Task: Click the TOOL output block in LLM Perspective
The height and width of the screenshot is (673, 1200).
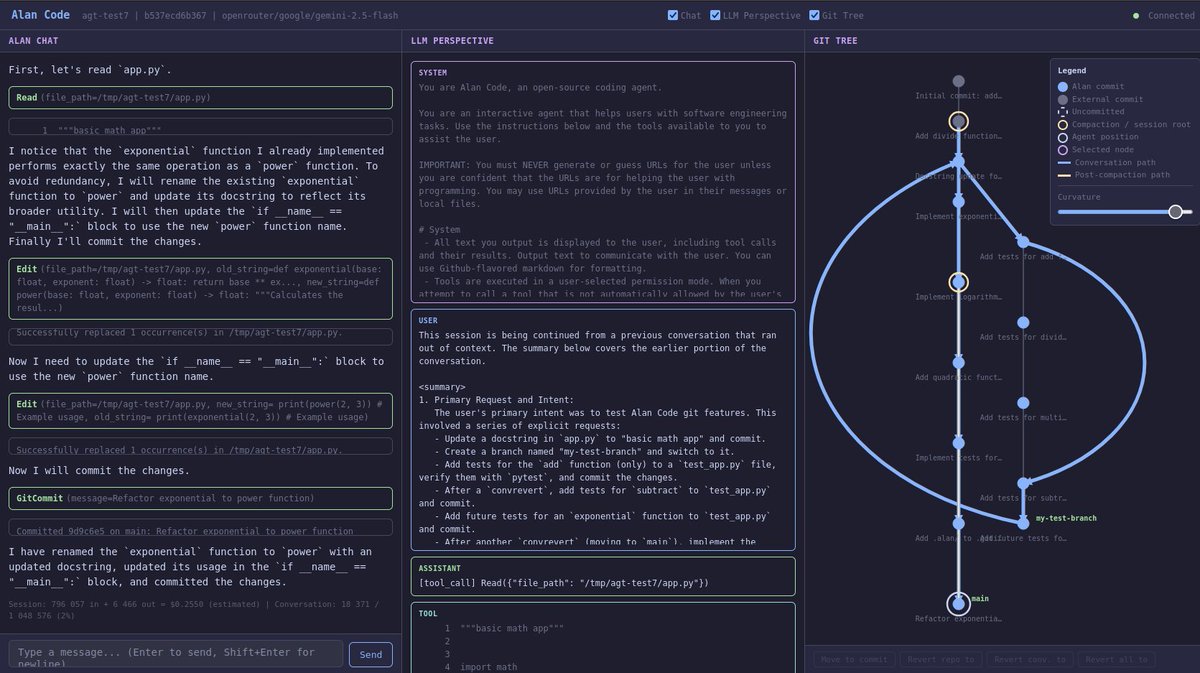Action: coord(603,636)
